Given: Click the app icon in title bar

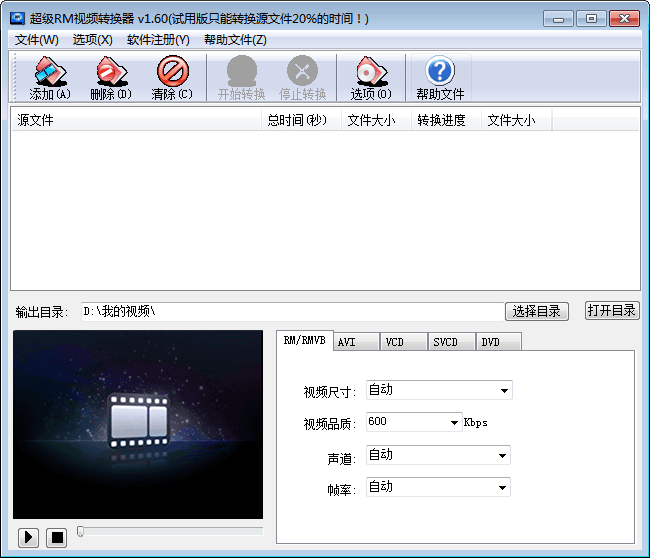Looking at the screenshot, I should pos(17,18).
